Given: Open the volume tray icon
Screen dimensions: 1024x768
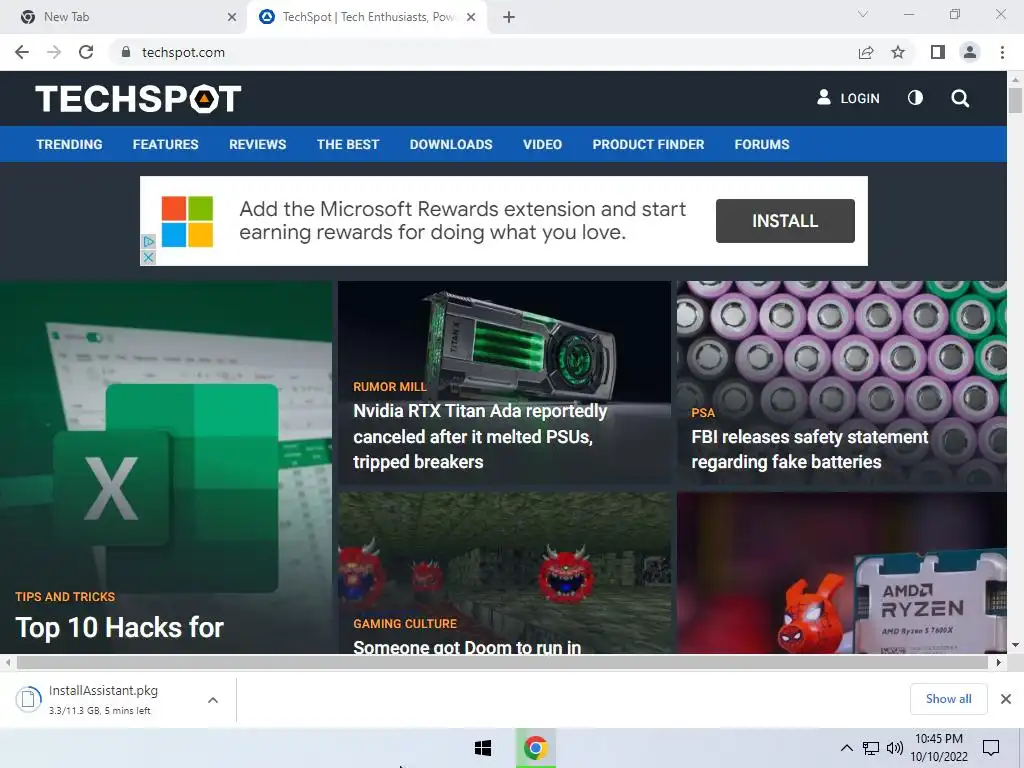Looking at the screenshot, I should pyautogui.click(x=895, y=748).
